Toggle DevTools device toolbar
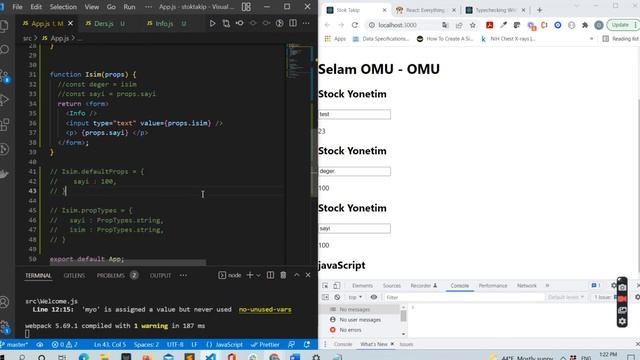Screen dimensions: 640x360 coord(337,286)
